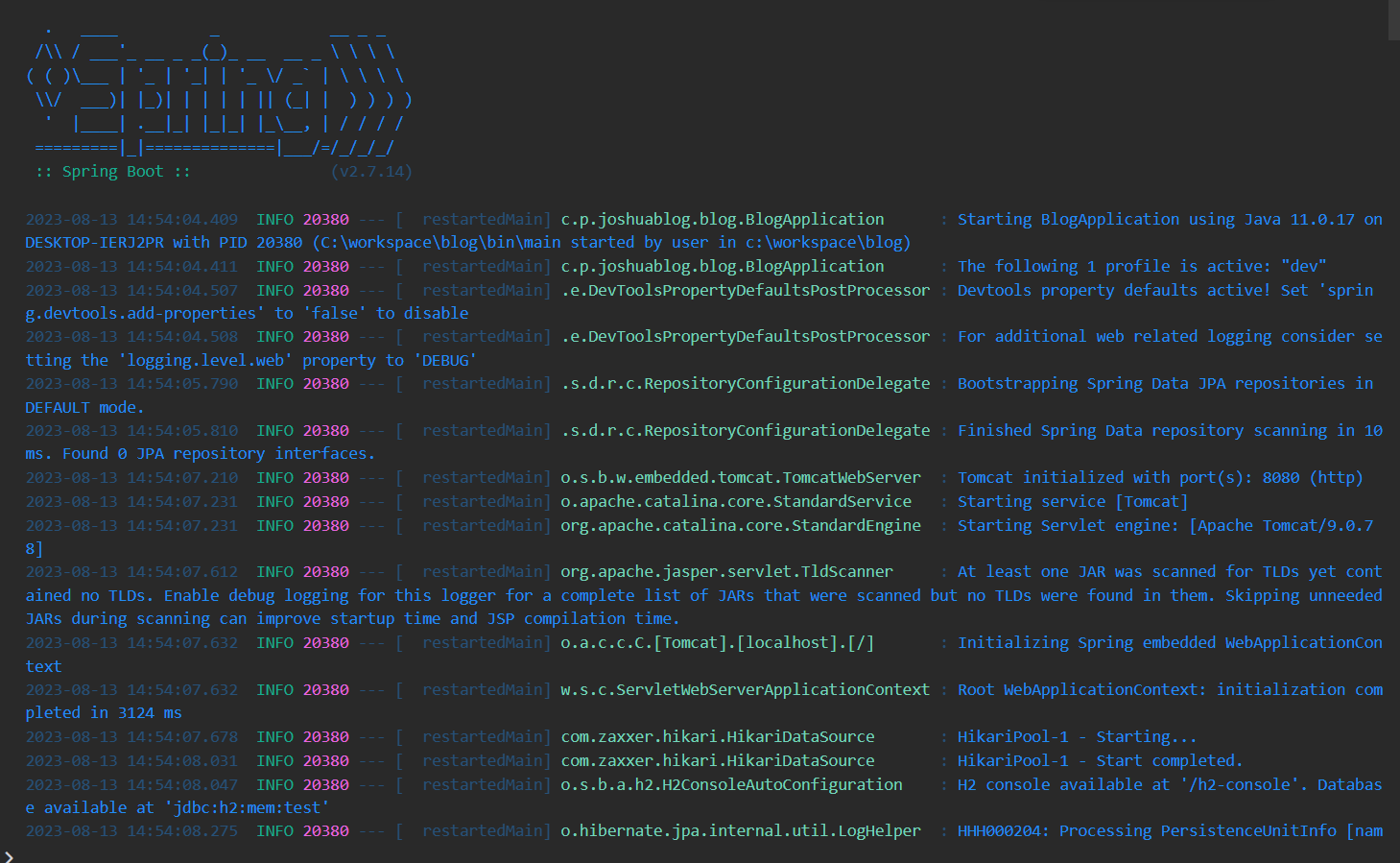Click the o.s.b.a.h2.H2ConsoleAutoConfiguration logger name
The height and width of the screenshot is (863, 1400).
point(731,785)
